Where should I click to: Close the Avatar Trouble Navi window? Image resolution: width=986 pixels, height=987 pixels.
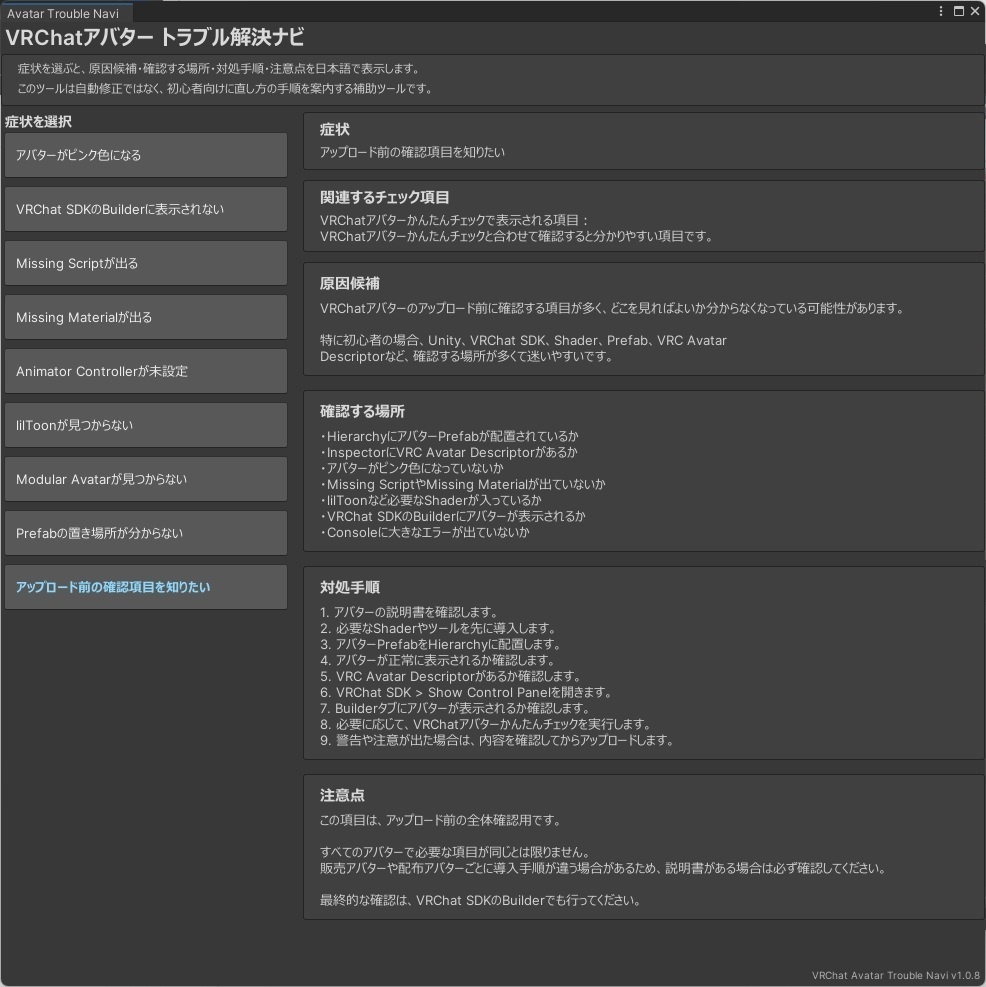[975, 11]
